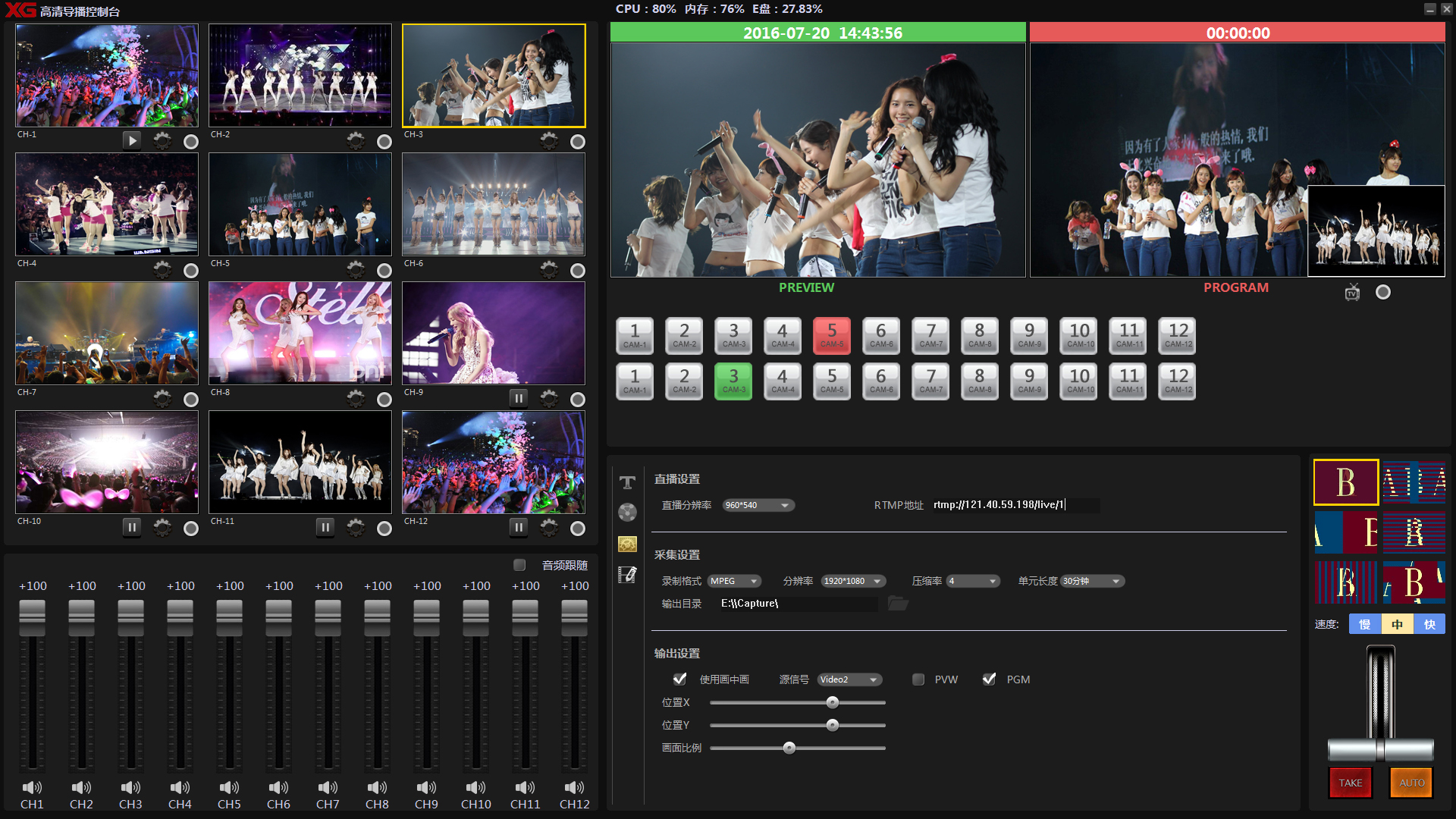The height and width of the screenshot is (819, 1456).
Task: Select the fast (快) speed option
Action: [x=1429, y=624]
